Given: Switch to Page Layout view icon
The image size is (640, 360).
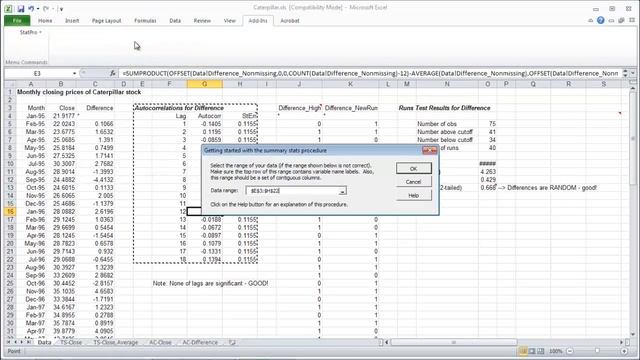Looking at the screenshot, I should coord(532,351).
